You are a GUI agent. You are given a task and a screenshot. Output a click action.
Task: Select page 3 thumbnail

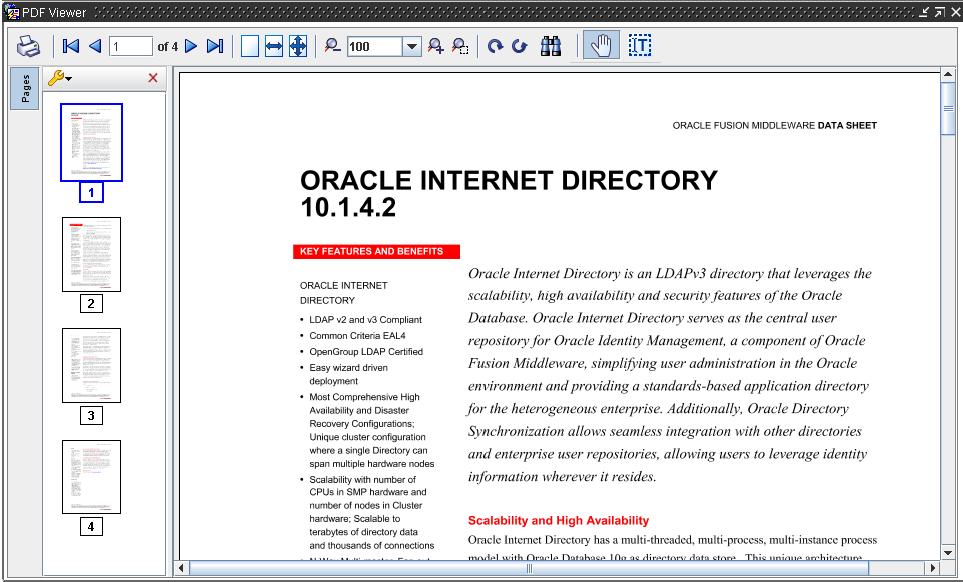point(92,365)
